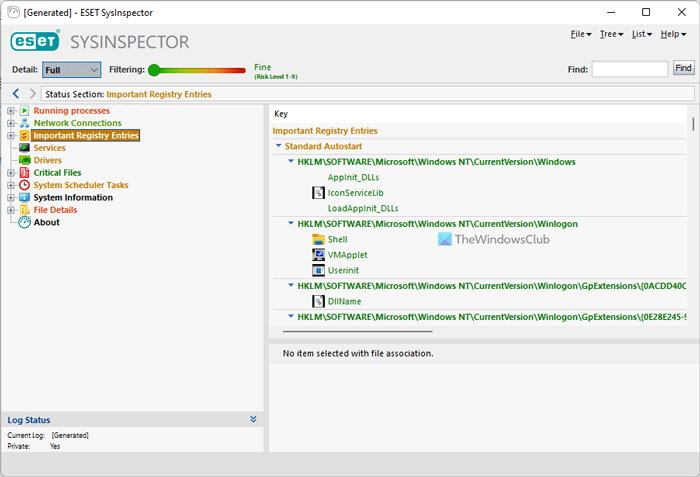Viewport: 700px width, 477px height.
Task: Collapse the Log Status panel
Action: [253, 419]
